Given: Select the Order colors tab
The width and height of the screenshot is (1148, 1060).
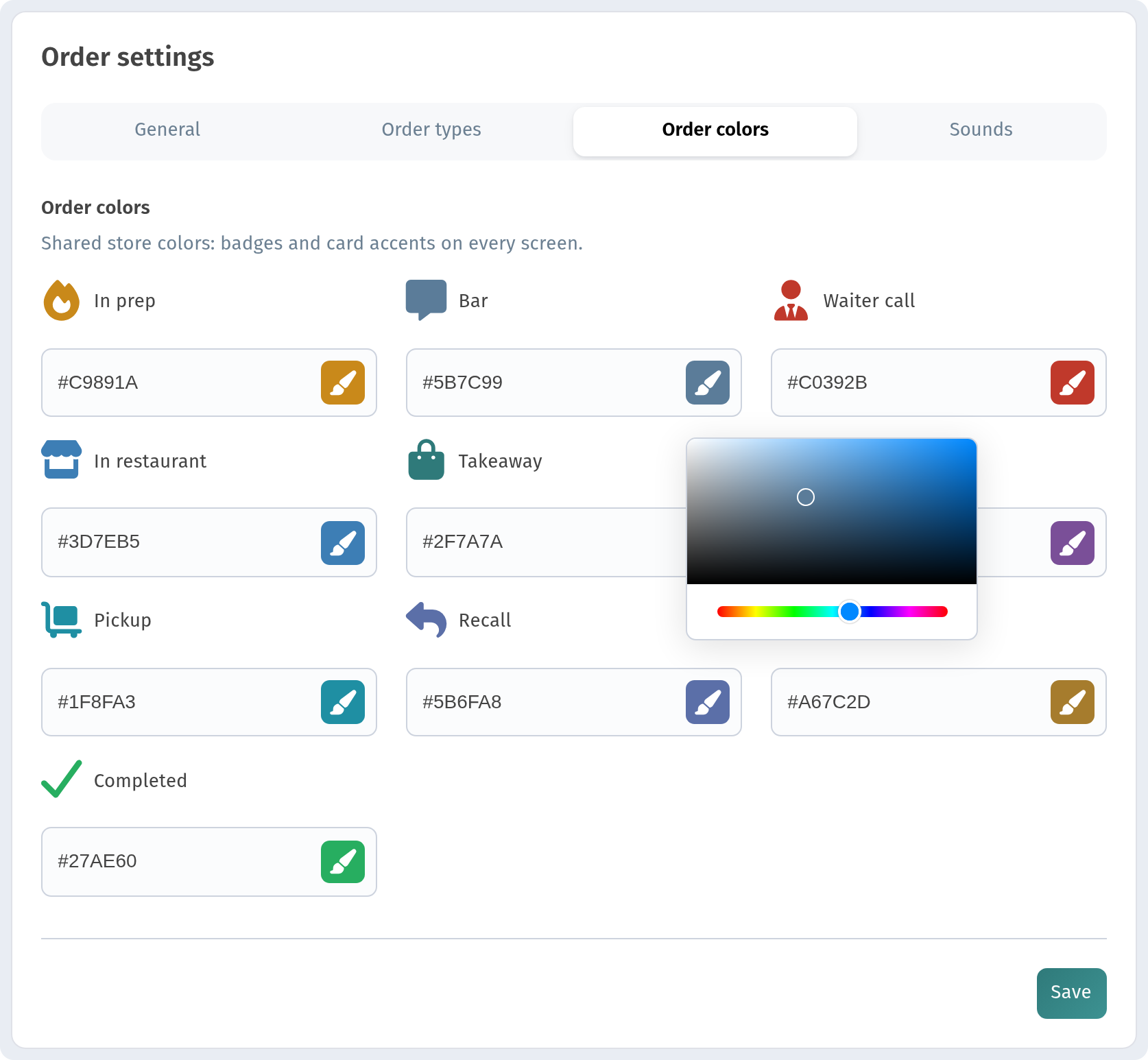Looking at the screenshot, I should pyautogui.click(x=715, y=131).
